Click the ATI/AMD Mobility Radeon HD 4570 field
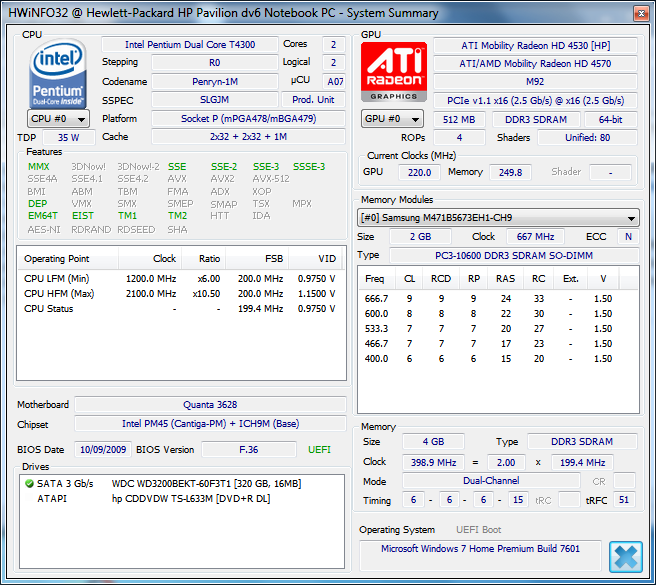 536,64
